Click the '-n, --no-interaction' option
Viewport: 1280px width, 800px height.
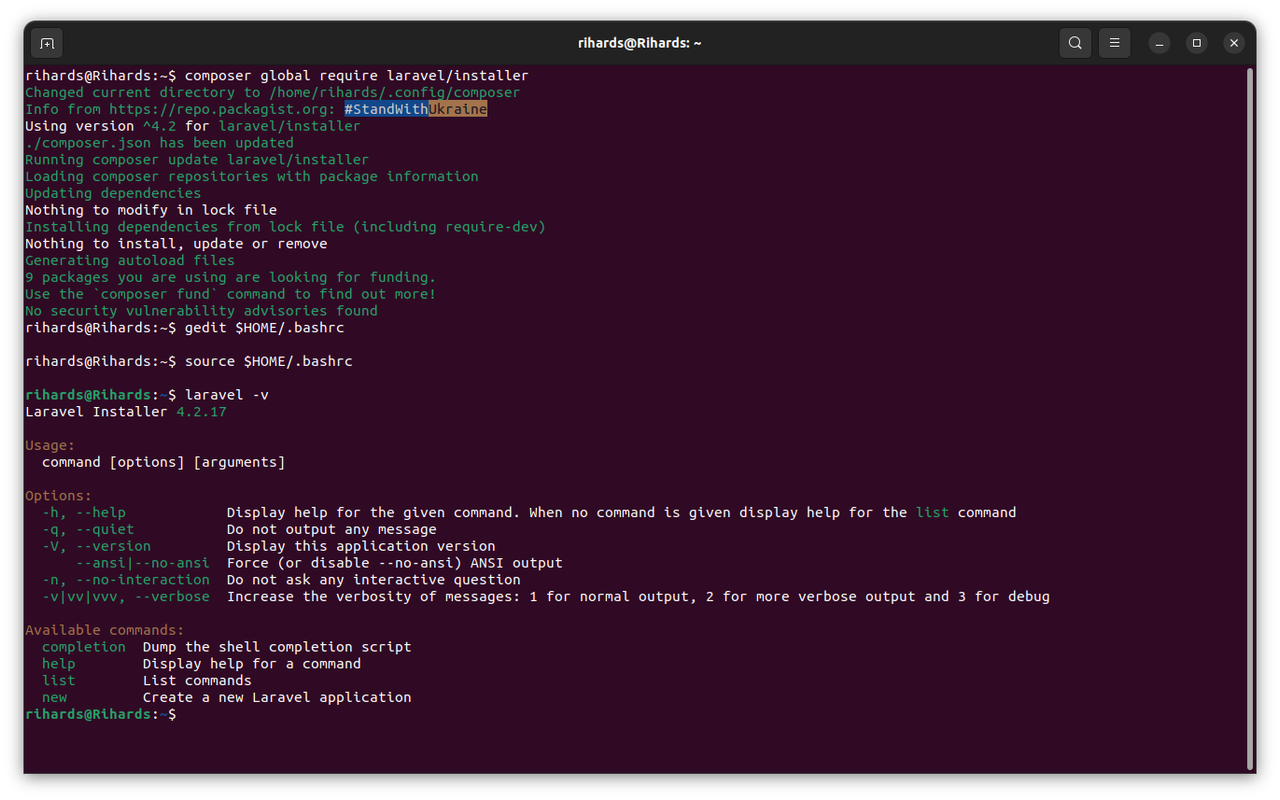pos(126,580)
